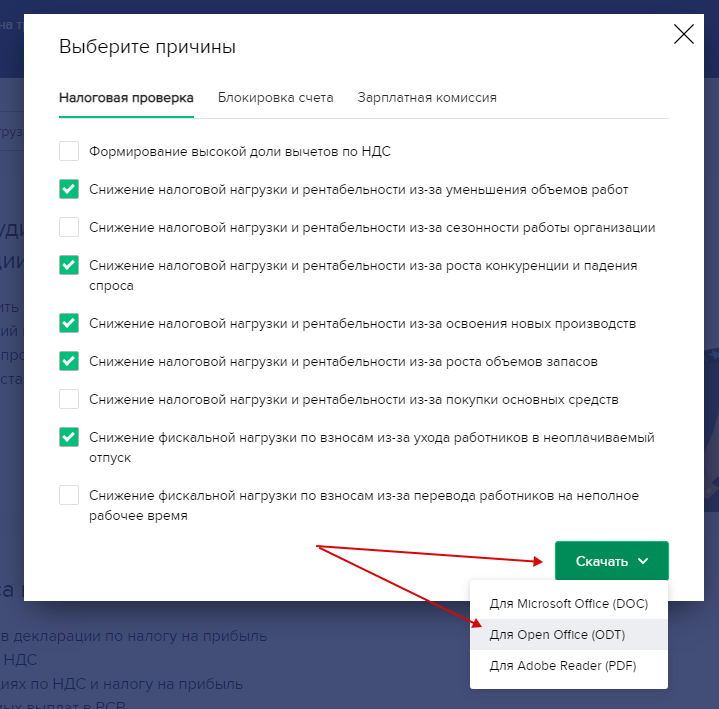The image size is (719, 709).
Task: Collapse the menu via Скачать chevron arrow
Action: point(643,562)
